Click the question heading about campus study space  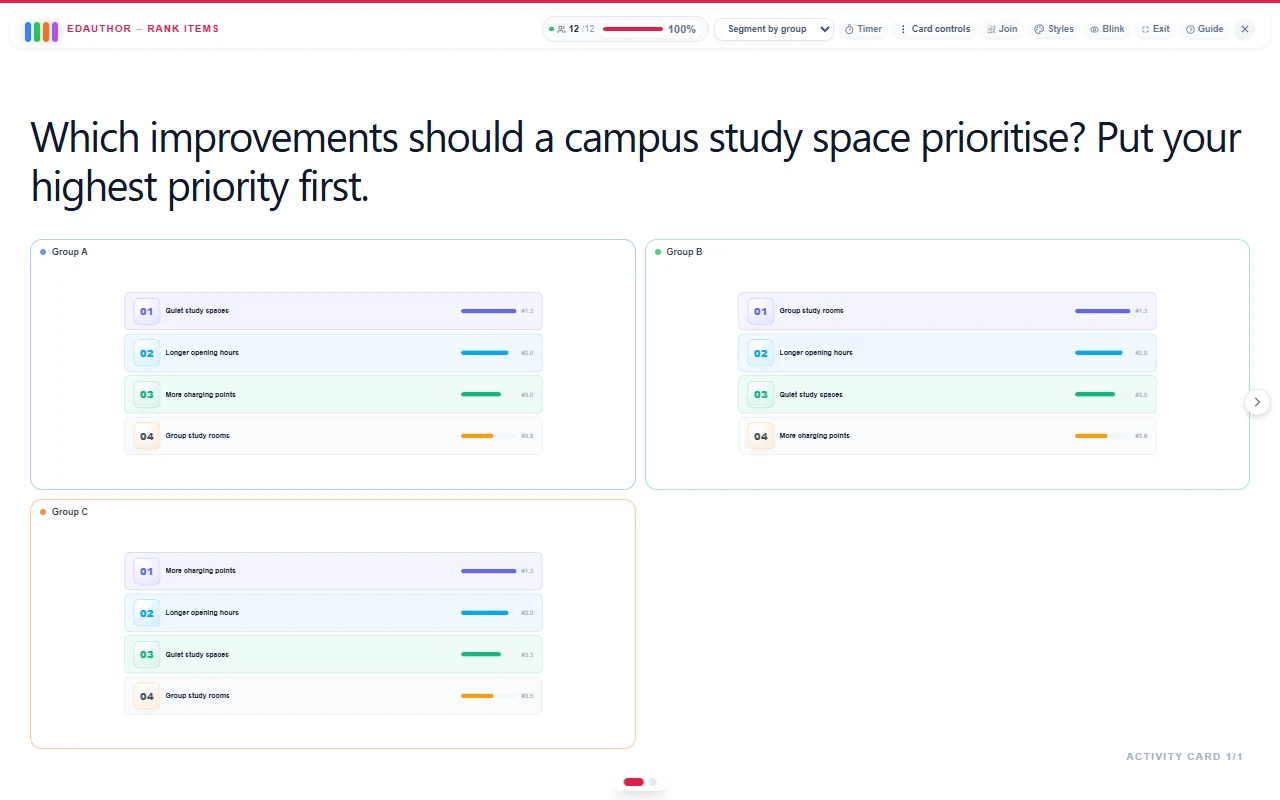[636, 162]
